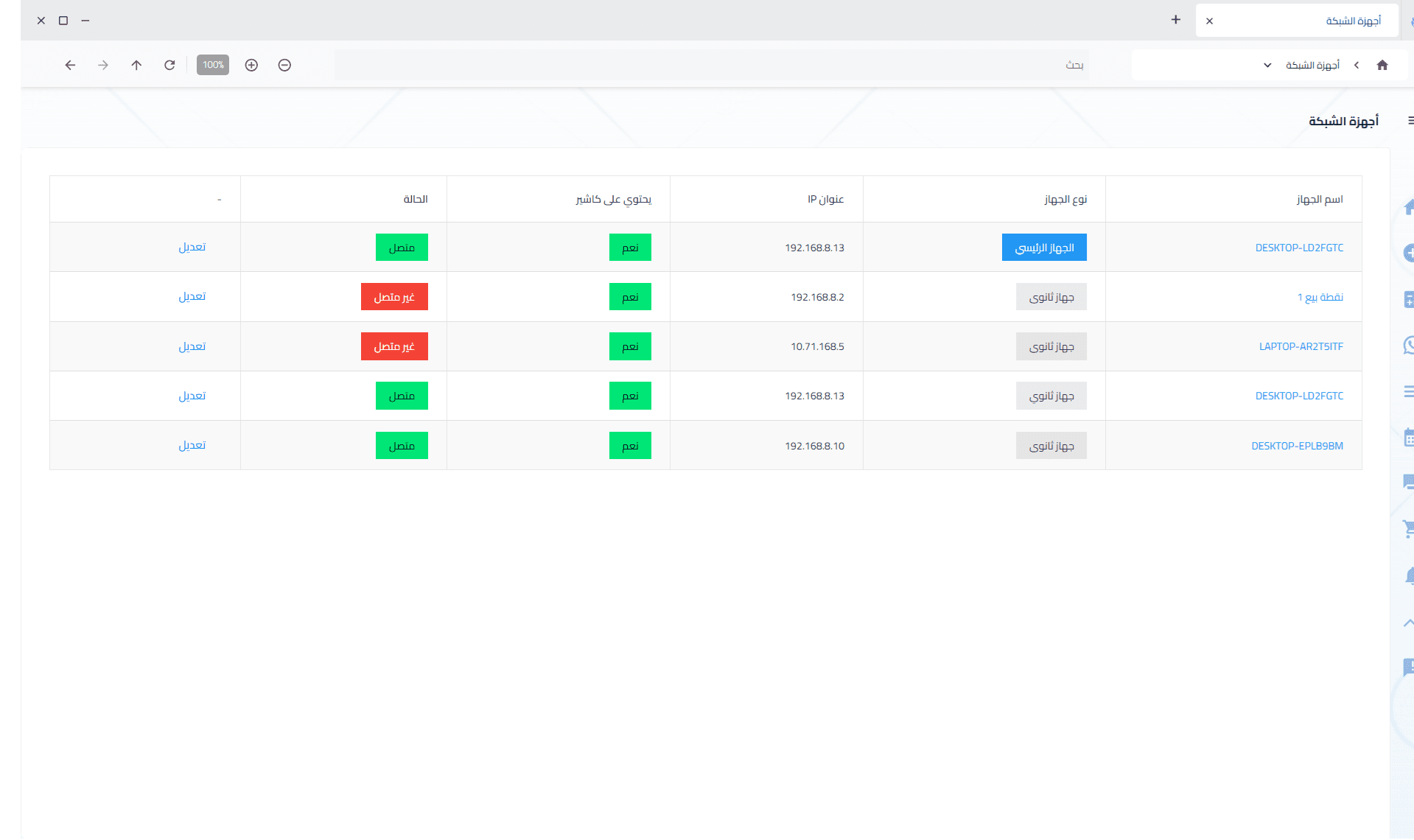Collapse sidebar section with the up chevron
Screen dimensions: 1414x840
coord(1408,623)
